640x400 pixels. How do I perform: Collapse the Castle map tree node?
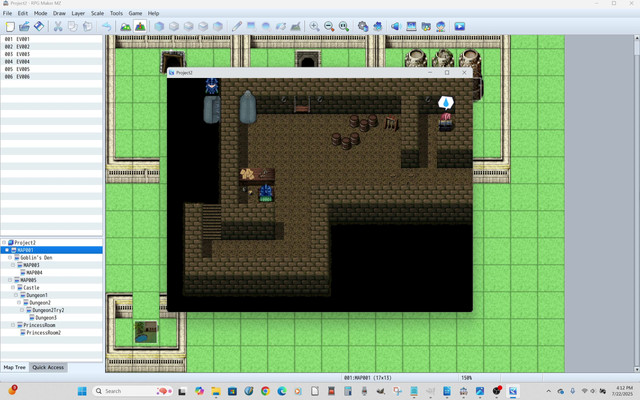(13, 287)
